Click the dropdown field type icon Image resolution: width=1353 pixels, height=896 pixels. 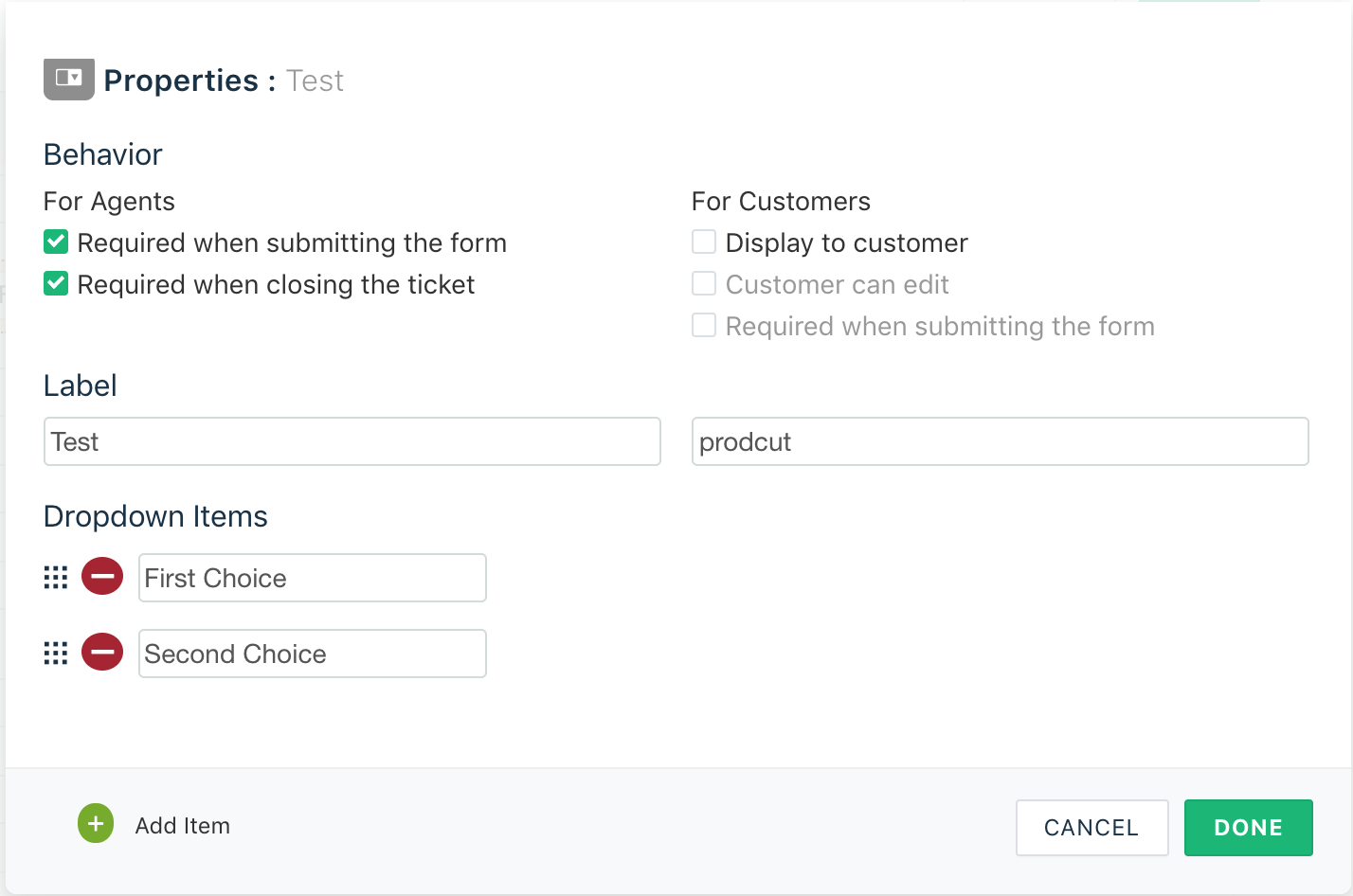click(68, 80)
